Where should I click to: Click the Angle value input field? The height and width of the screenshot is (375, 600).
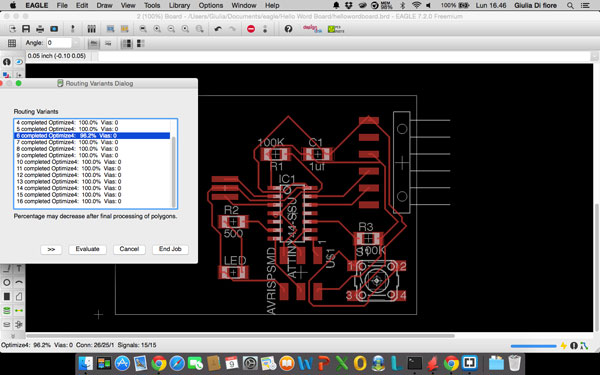[x=59, y=43]
